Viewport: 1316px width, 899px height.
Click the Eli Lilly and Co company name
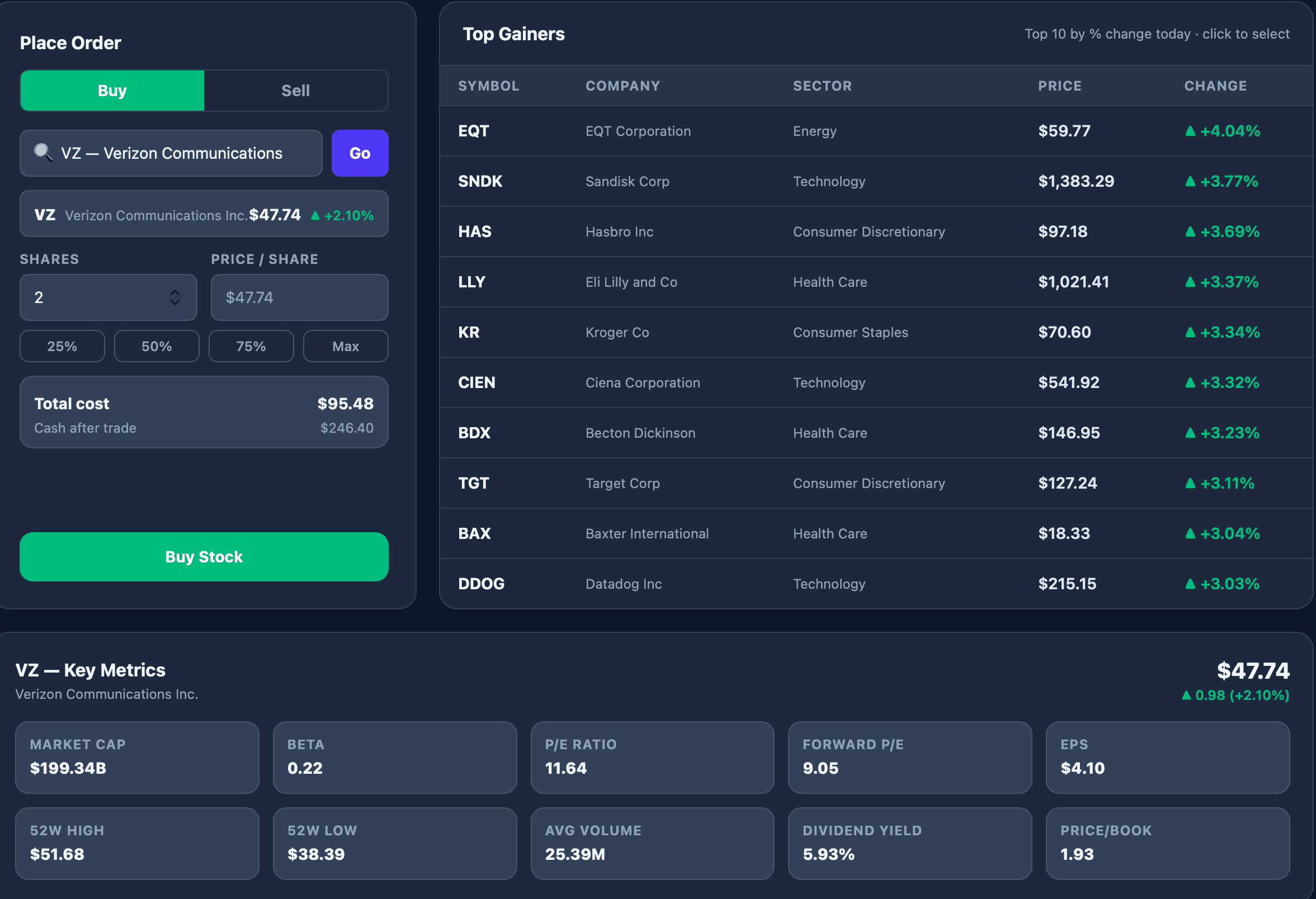[x=631, y=282]
